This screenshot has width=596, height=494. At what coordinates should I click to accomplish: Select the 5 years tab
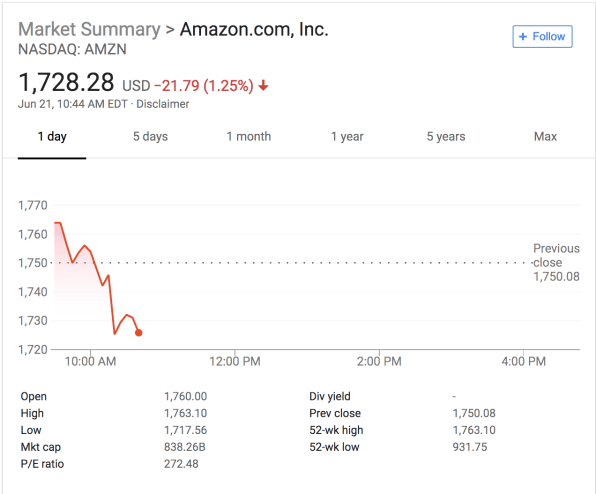pos(446,136)
